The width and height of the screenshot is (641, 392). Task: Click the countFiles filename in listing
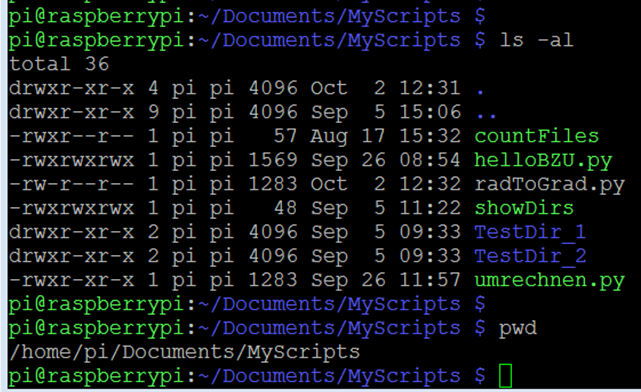click(x=536, y=136)
